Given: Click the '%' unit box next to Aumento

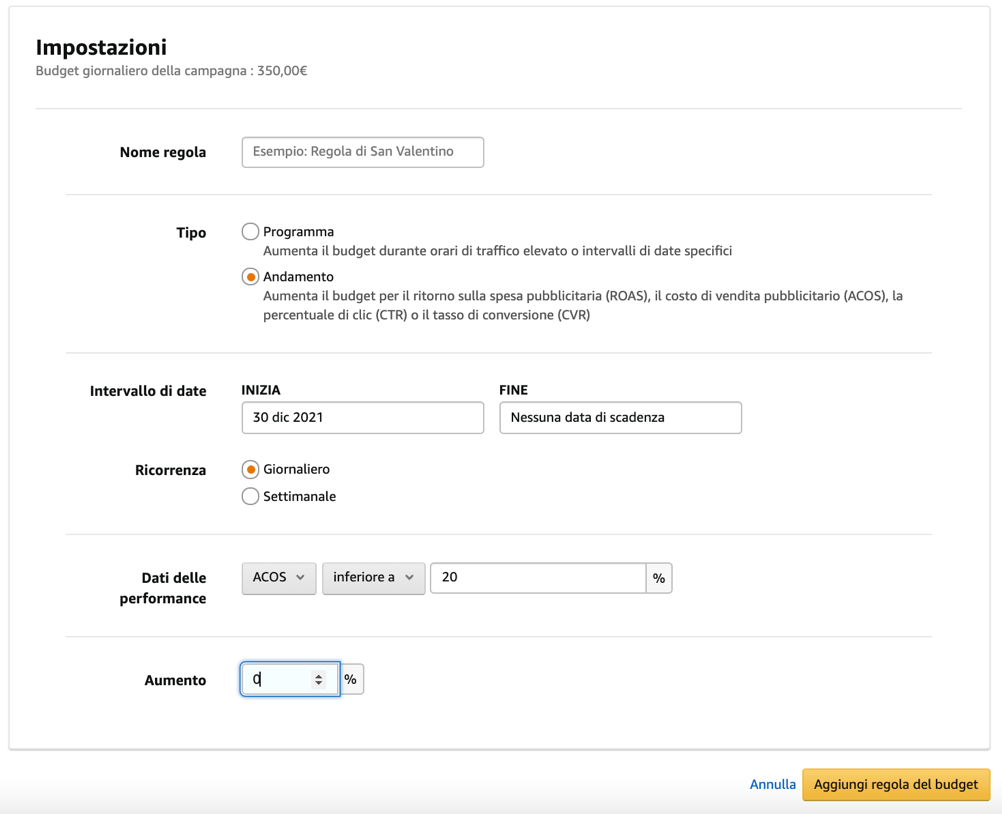Looking at the screenshot, I should point(350,678).
